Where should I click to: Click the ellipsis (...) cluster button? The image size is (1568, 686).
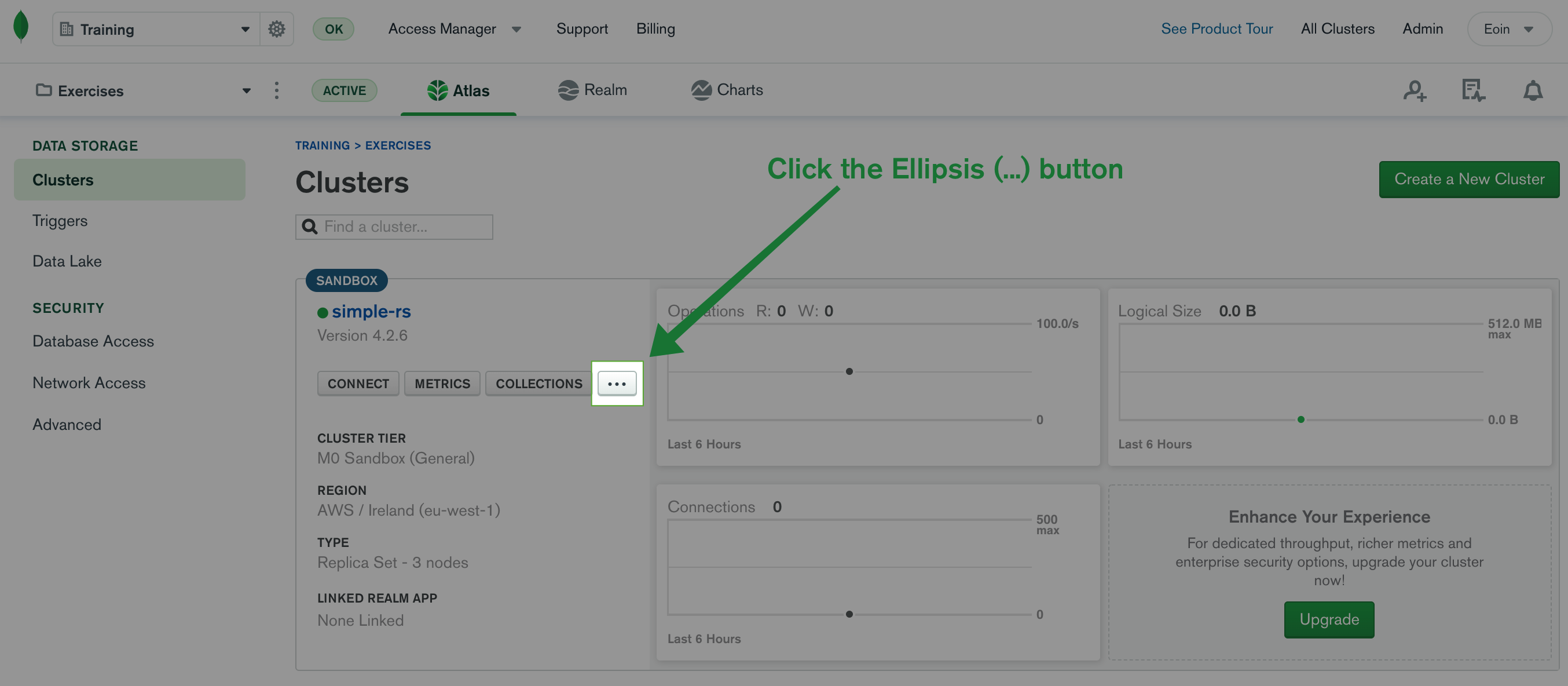point(617,384)
